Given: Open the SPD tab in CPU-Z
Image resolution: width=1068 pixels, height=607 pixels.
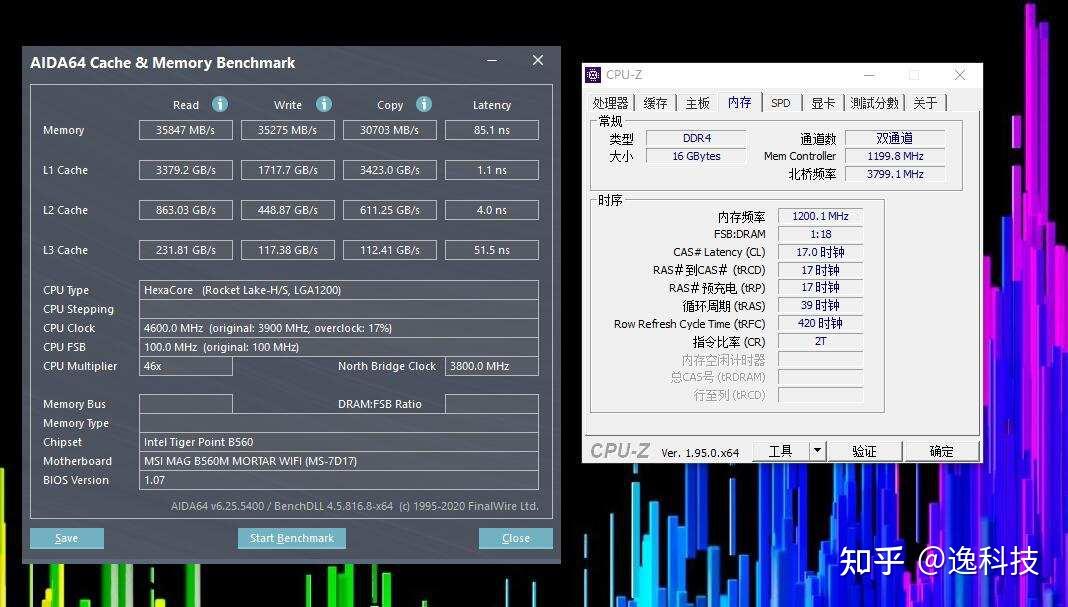Looking at the screenshot, I should 781,101.
